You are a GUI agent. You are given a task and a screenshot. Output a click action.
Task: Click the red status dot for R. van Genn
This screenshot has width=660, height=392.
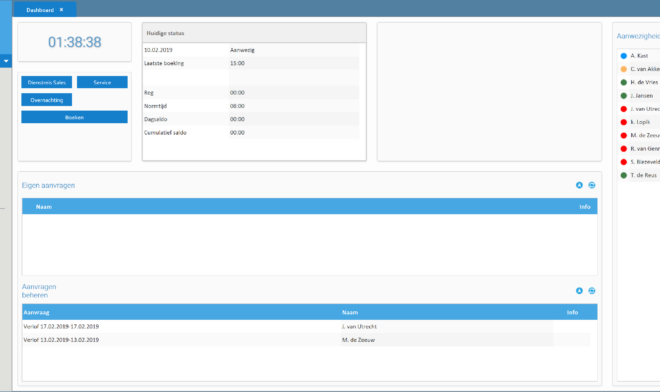[x=624, y=149]
